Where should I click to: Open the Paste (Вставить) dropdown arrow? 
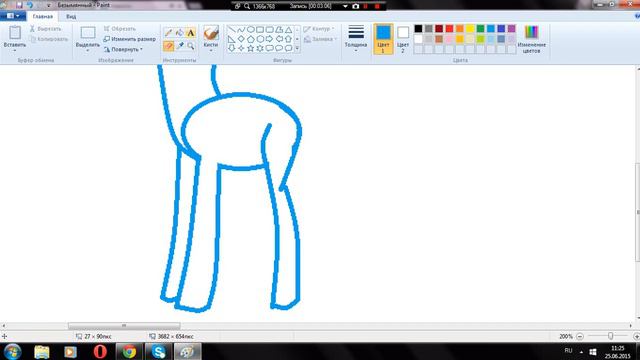[x=15, y=51]
